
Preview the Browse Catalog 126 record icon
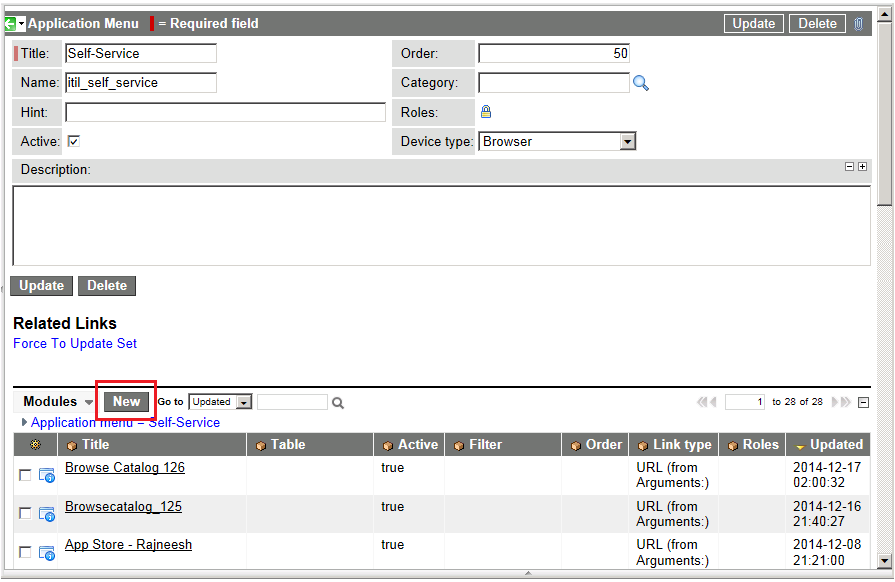[x=47, y=475]
